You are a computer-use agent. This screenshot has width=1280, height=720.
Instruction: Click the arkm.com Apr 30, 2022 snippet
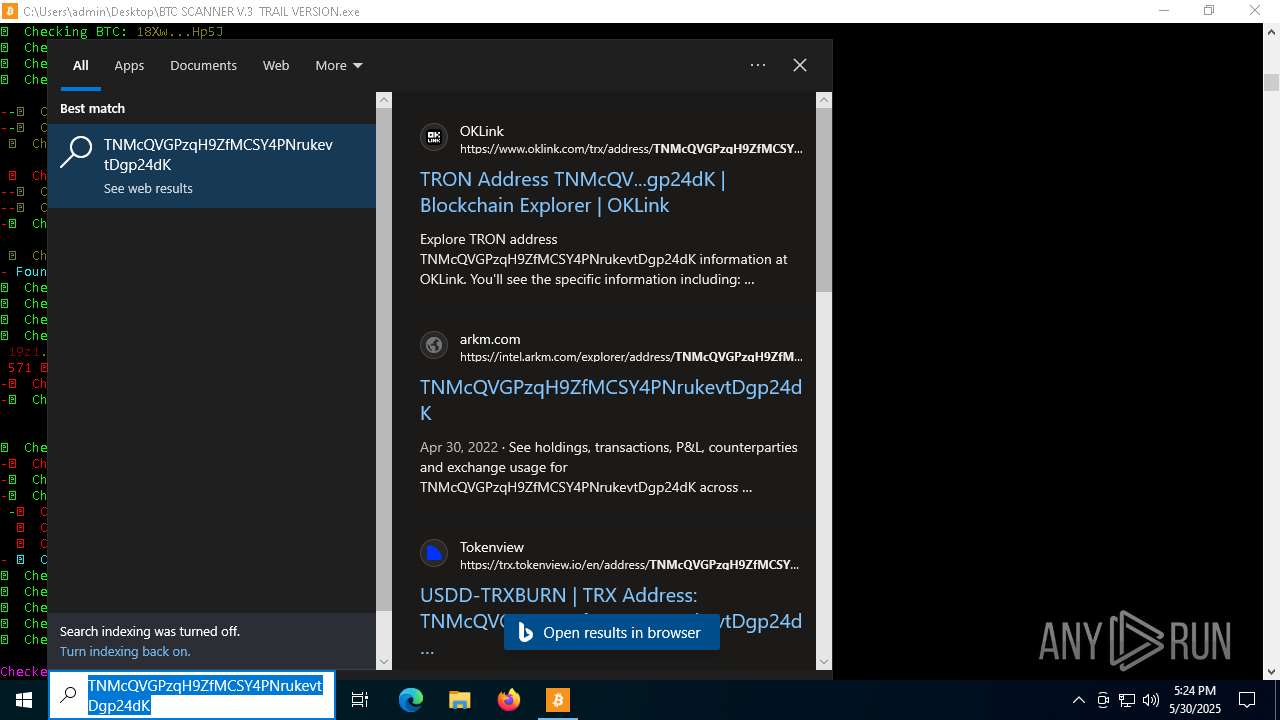click(609, 467)
